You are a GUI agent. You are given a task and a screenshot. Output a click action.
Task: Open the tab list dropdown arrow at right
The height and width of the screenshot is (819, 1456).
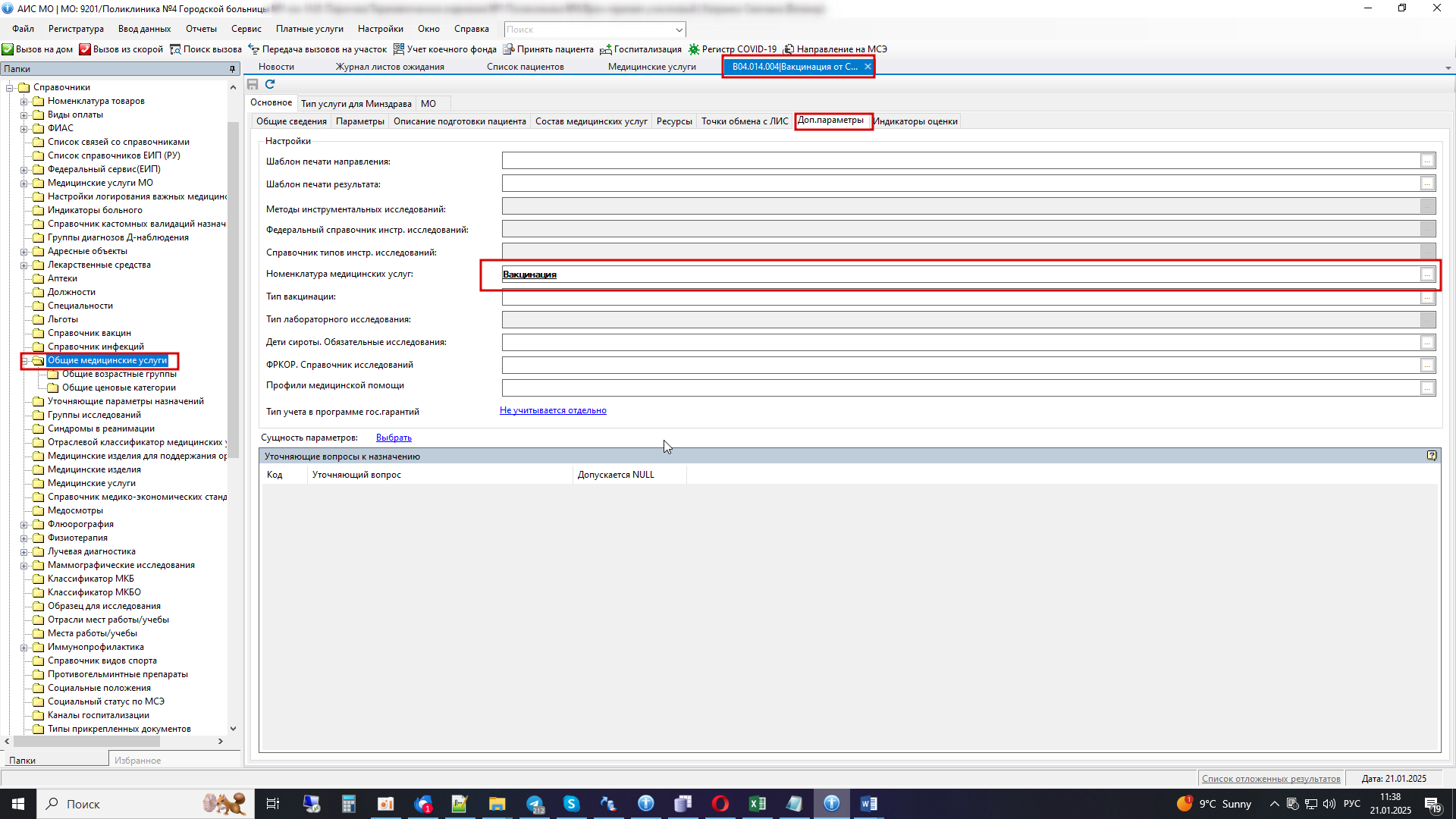click(1448, 68)
